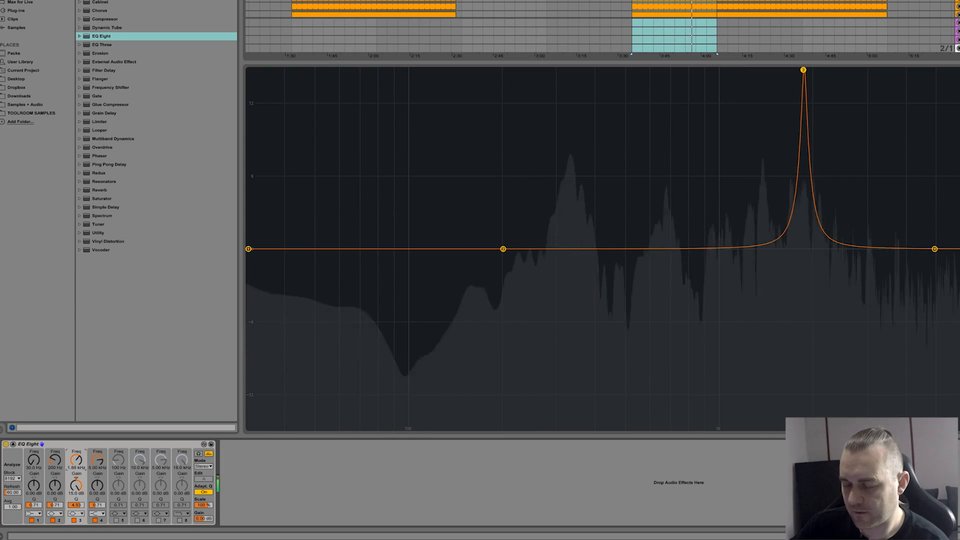
Task: Click the EQ Eight Scale value slider
Action: (203, 505)
